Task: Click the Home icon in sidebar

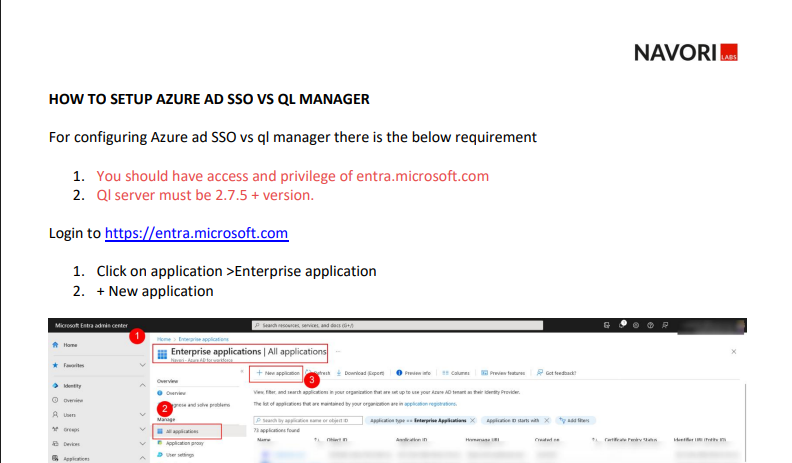Action: (x=55, y=345)
